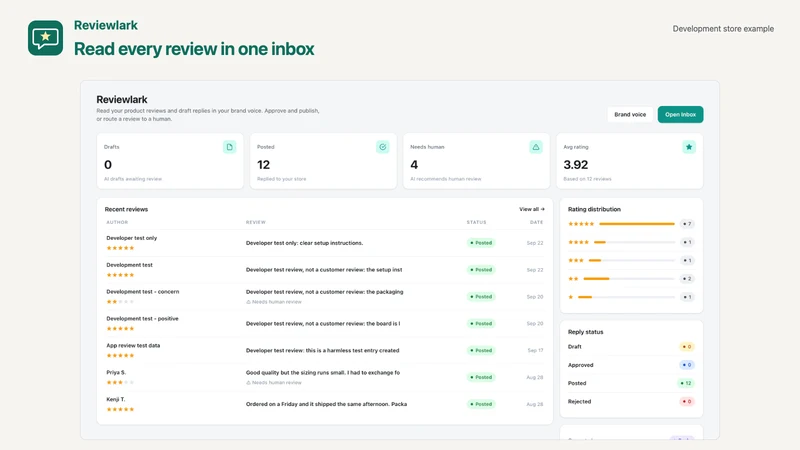Click Needs human review under the packaging review
800x450 pixels.
274,302
